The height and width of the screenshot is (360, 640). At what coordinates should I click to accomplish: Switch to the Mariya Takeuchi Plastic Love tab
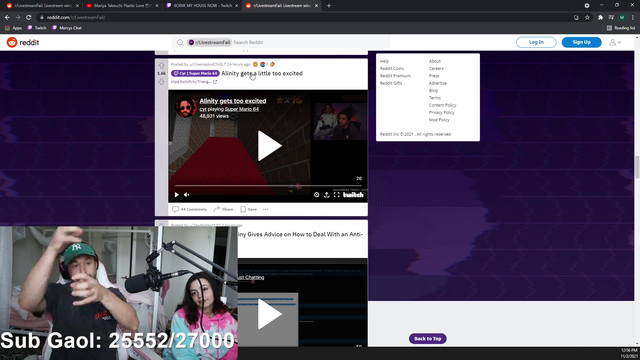122,6
